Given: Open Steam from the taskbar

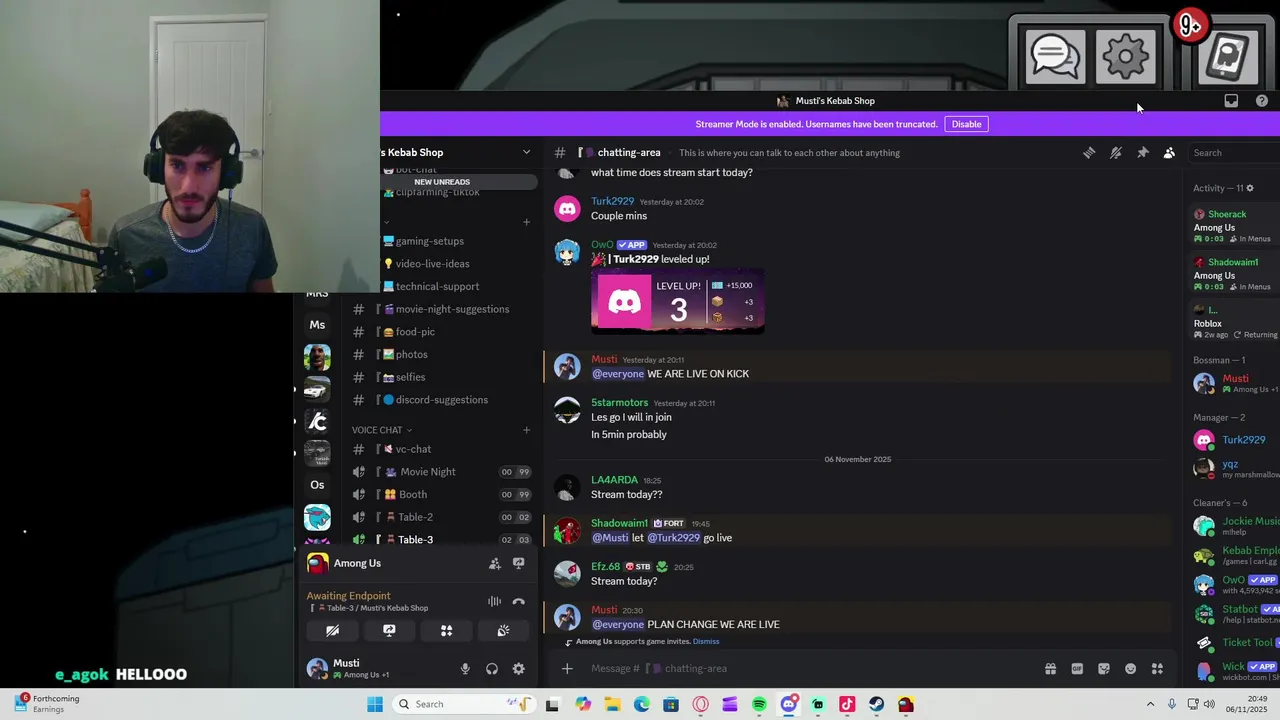Looking at the screenshot, I should point(876,704).
